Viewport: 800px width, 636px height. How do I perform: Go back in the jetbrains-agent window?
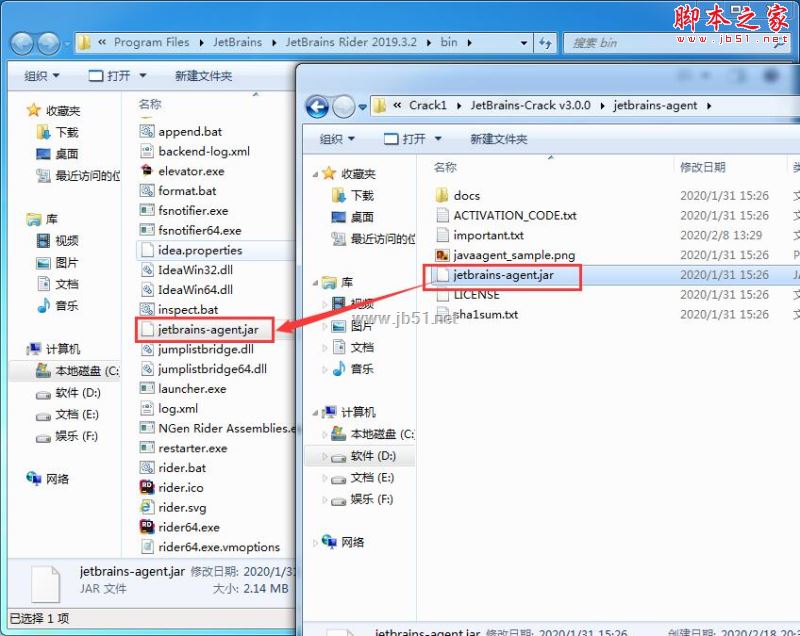point(317,107)
